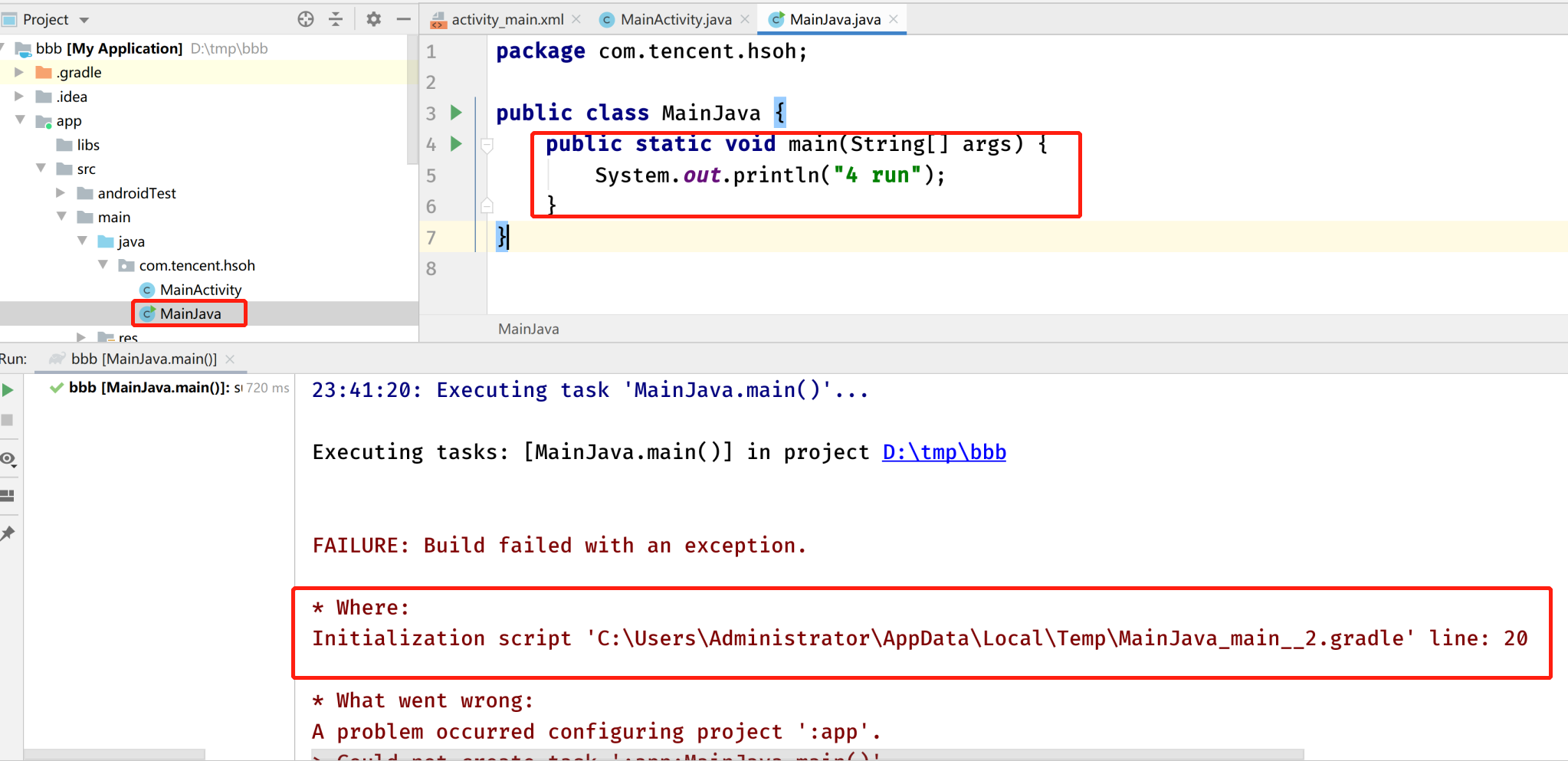
Task: Hide the Project panel with the minimize icon
Action: pyautogui.click(x=404, y=19)
